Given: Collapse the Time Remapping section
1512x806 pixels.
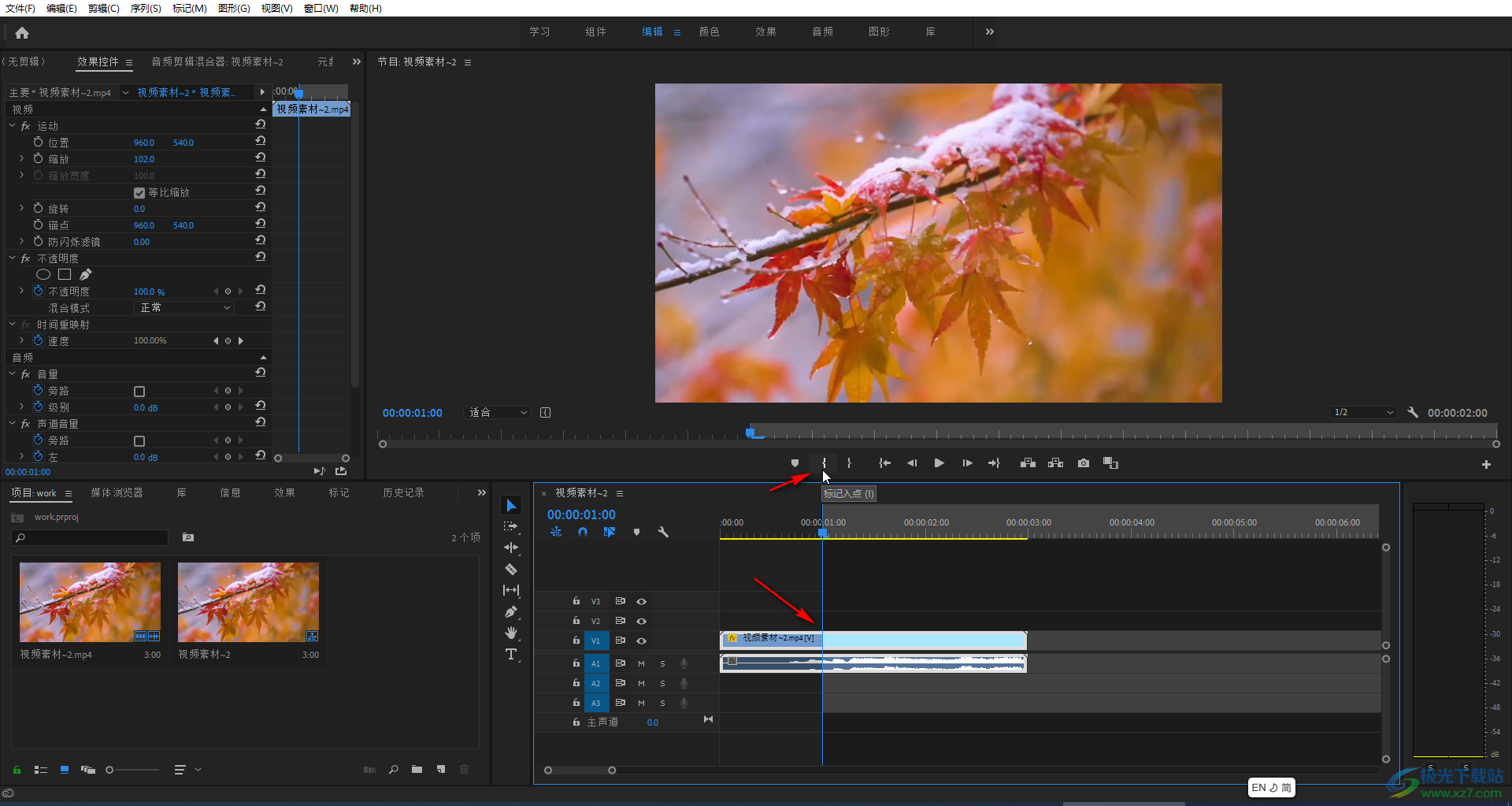Looking at the screenshot, I should (x=13, y=324).
